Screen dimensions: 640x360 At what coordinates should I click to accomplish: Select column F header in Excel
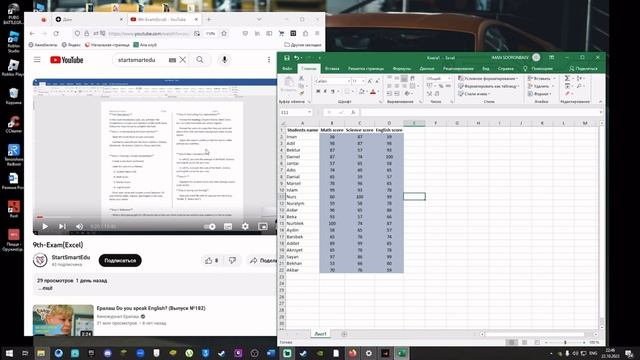click(436, 123)
